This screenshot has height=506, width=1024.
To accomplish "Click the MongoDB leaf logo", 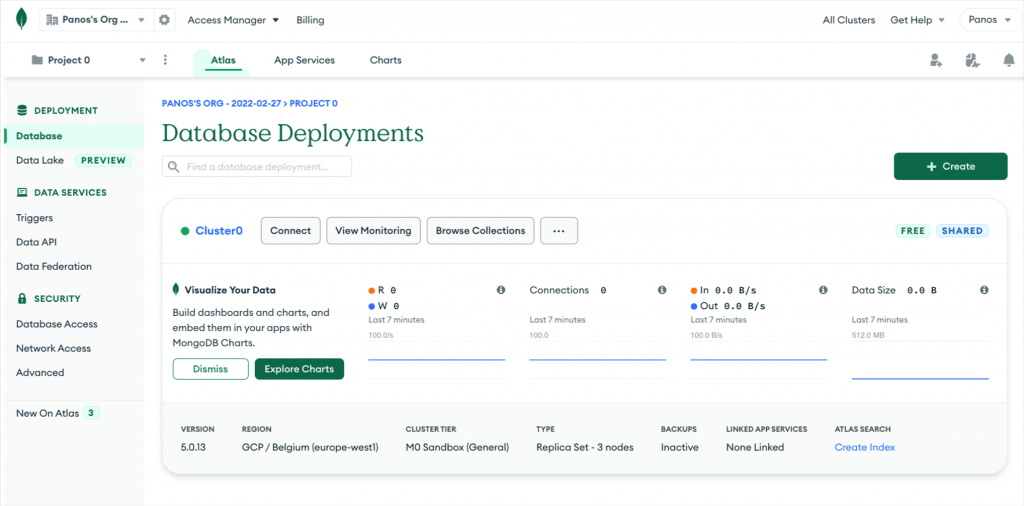I will (22, 20).
